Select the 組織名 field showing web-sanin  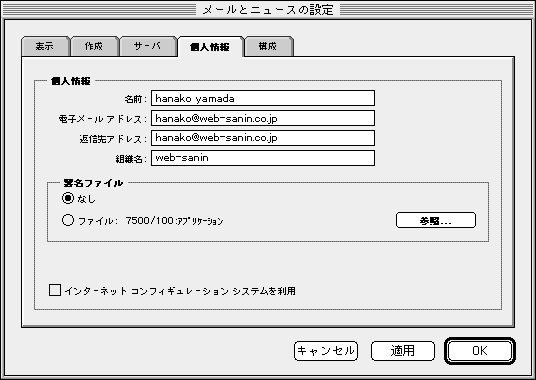pos(263,158)
